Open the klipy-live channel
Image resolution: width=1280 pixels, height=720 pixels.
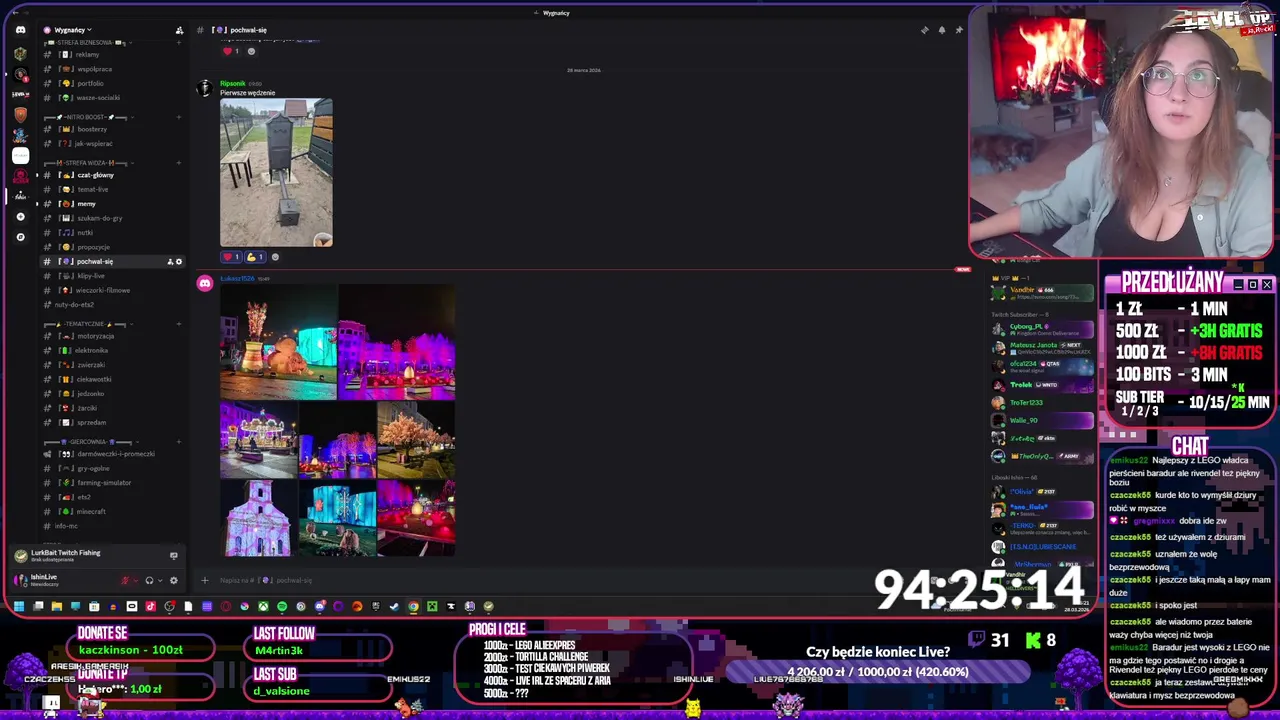[x=113, y=276]
